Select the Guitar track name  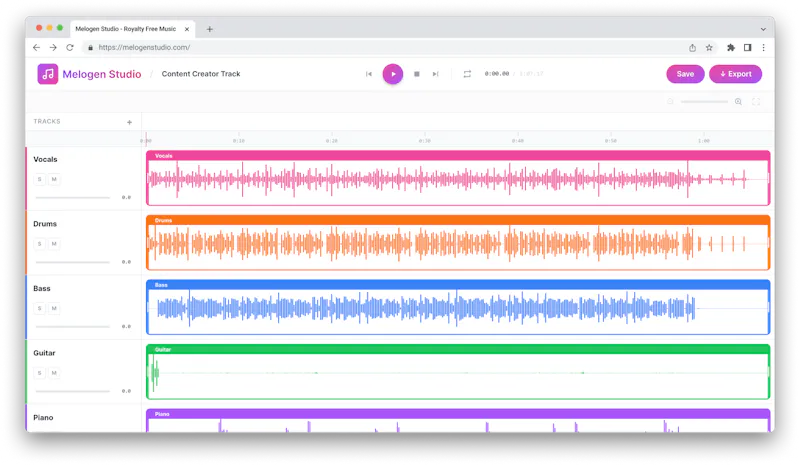tap(44, 353)
